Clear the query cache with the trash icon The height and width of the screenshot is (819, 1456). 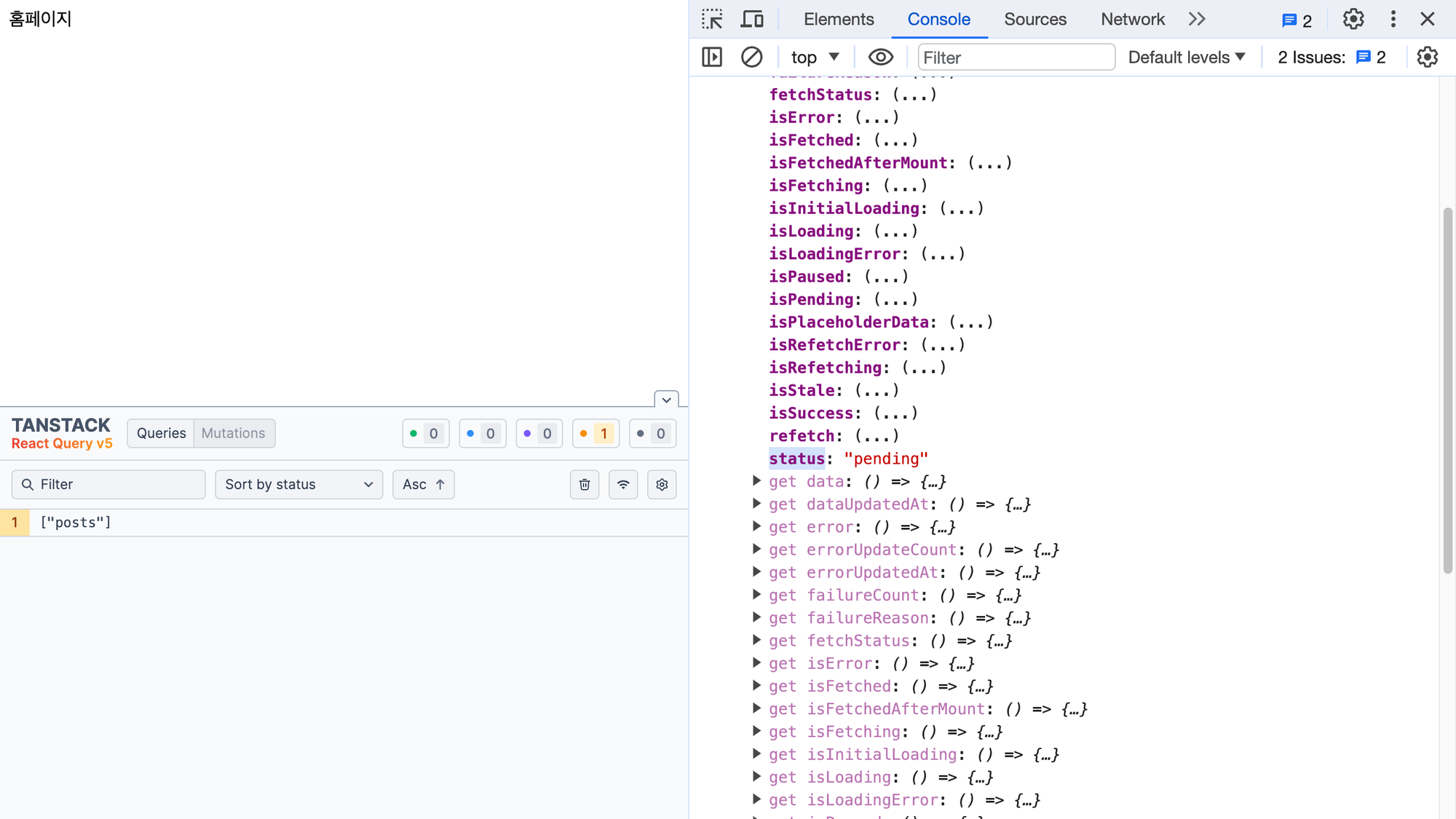[585, 484]
